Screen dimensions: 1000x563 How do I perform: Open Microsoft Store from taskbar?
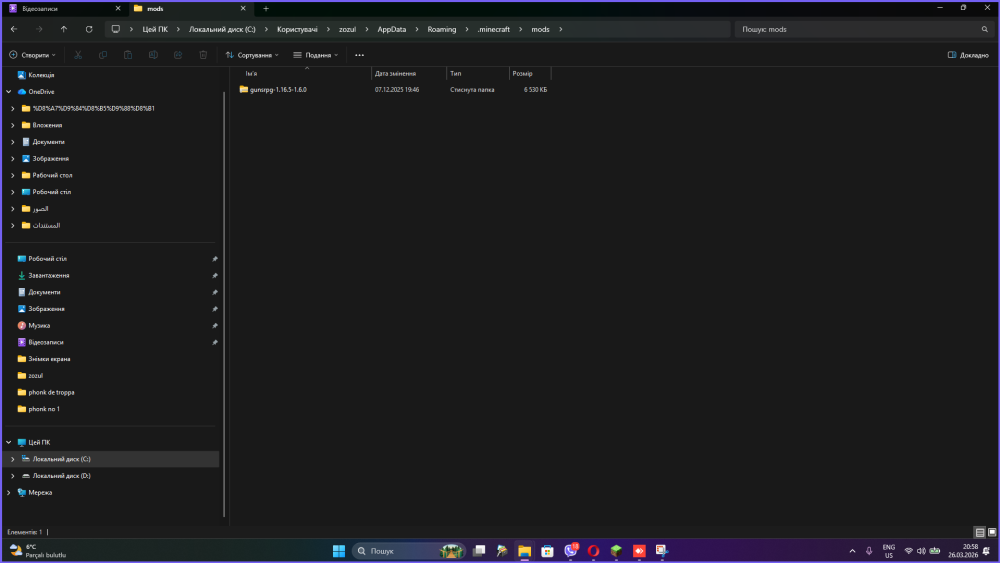click(x=547, y=551)
